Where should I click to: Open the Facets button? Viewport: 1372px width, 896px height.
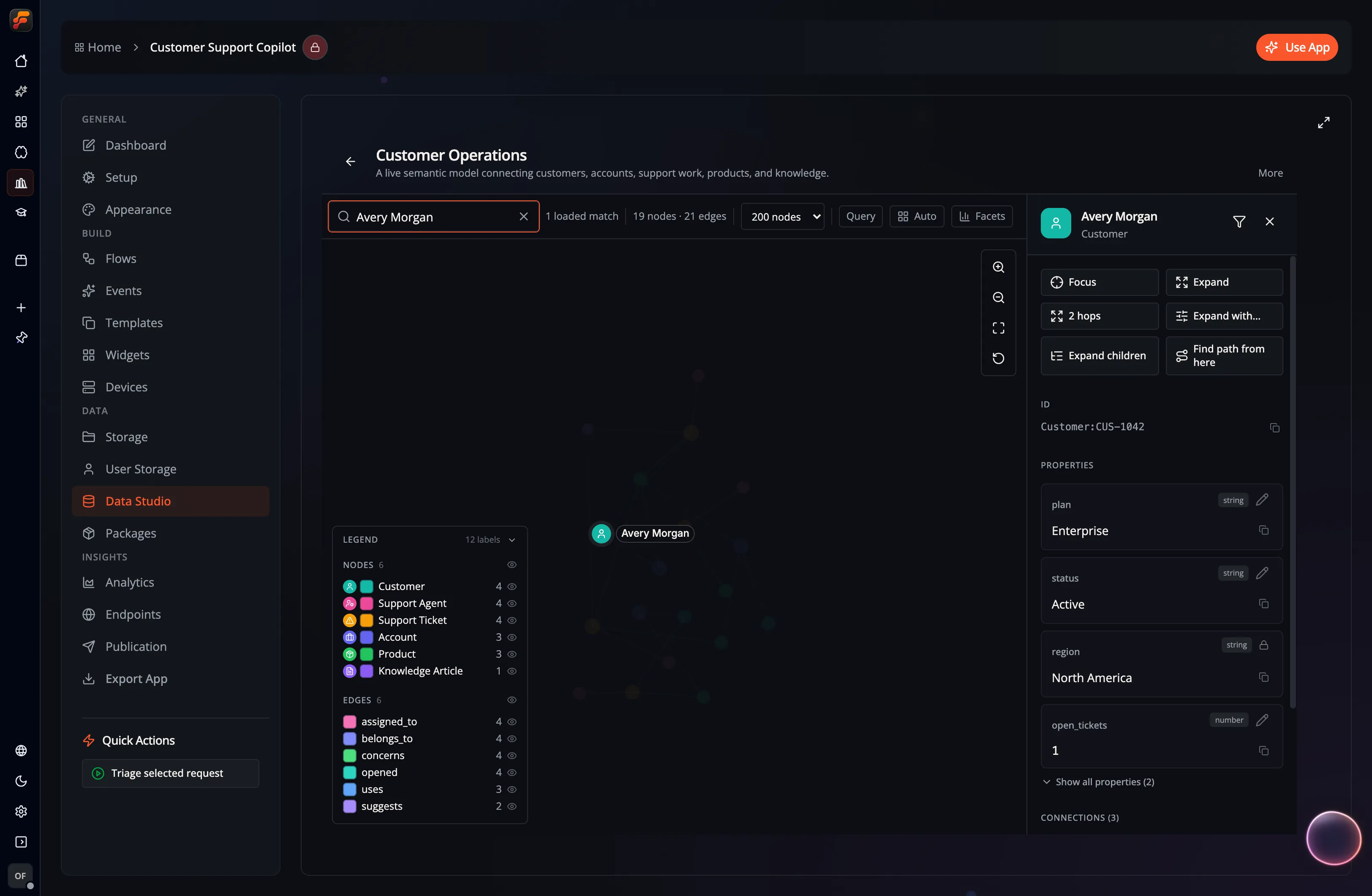click(x=981, y=216)
